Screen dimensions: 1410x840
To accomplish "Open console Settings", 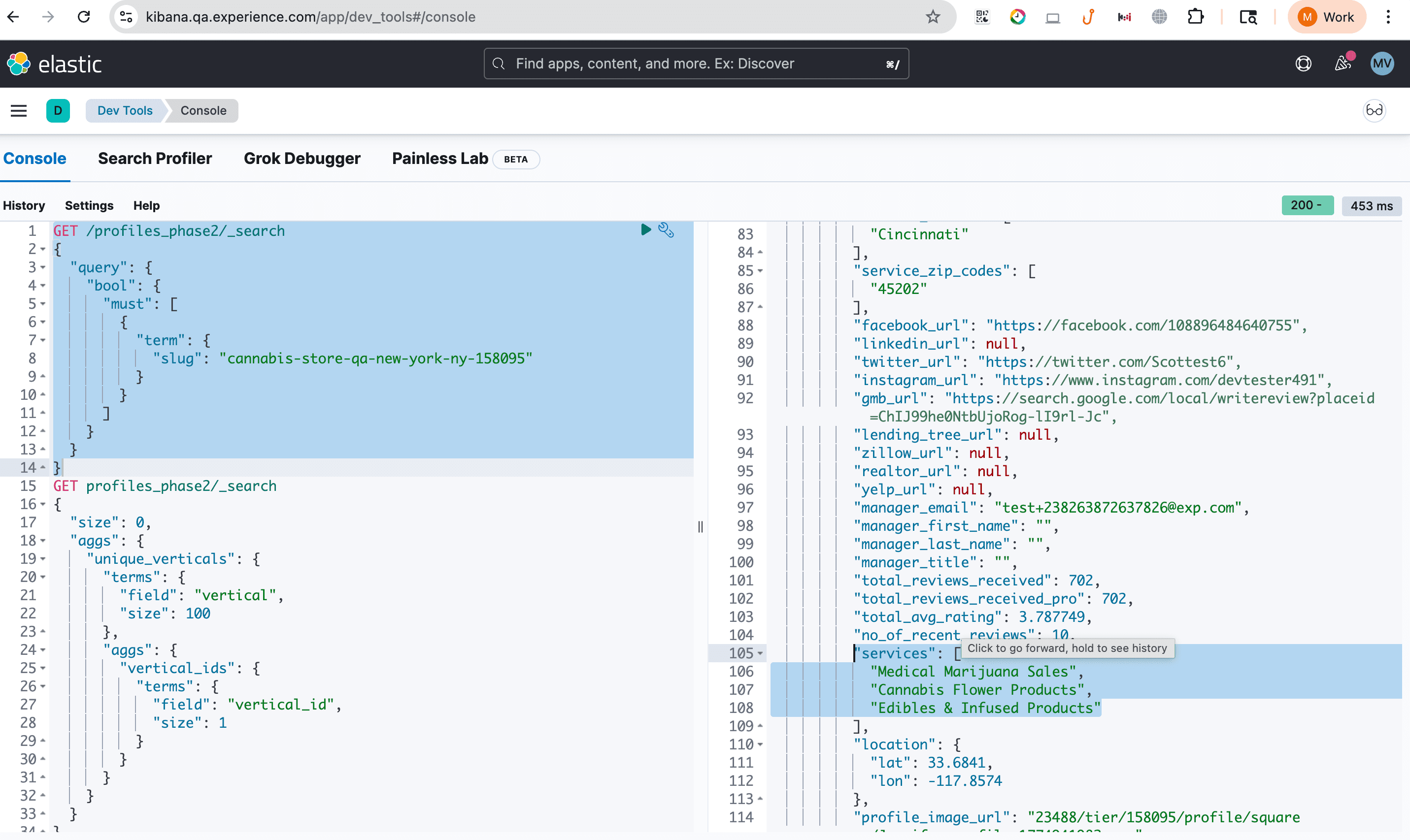I will pos(89,205).
